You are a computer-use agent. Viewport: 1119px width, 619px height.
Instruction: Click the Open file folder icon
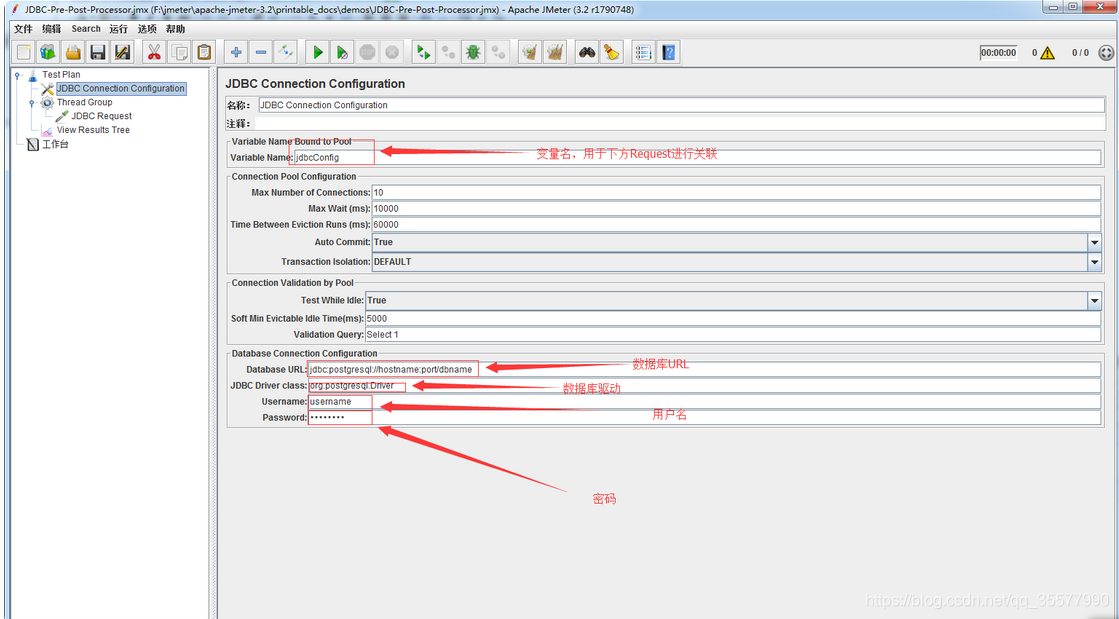pyautogui.click(x=73, y=52)
